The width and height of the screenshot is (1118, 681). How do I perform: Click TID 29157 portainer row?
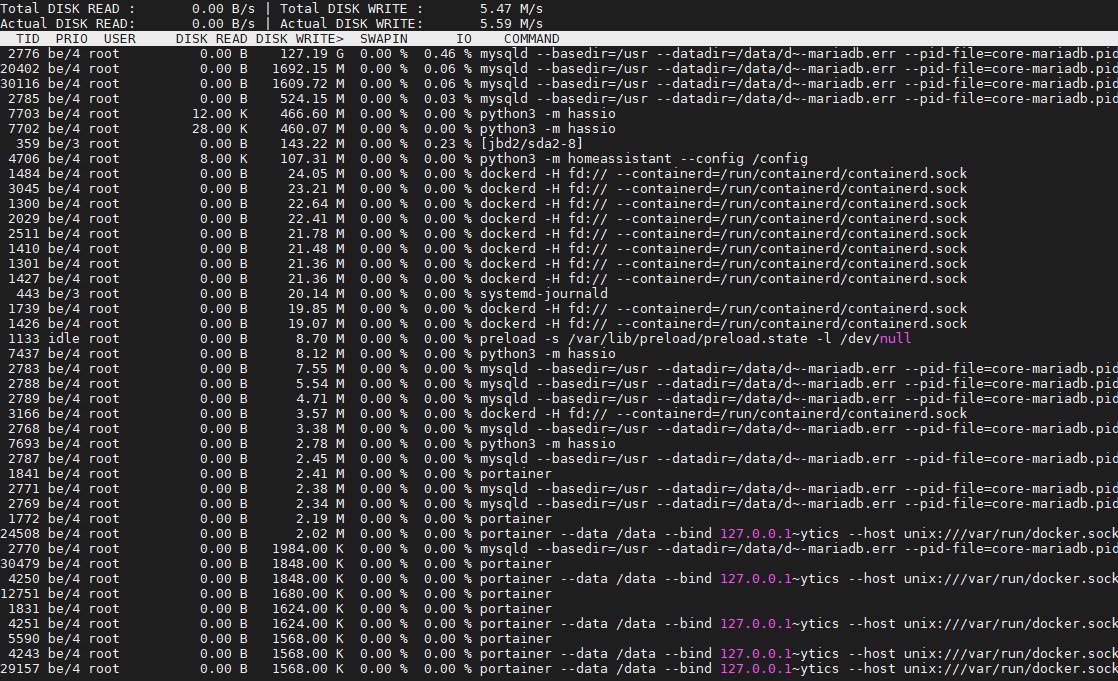tap(559, 667)
